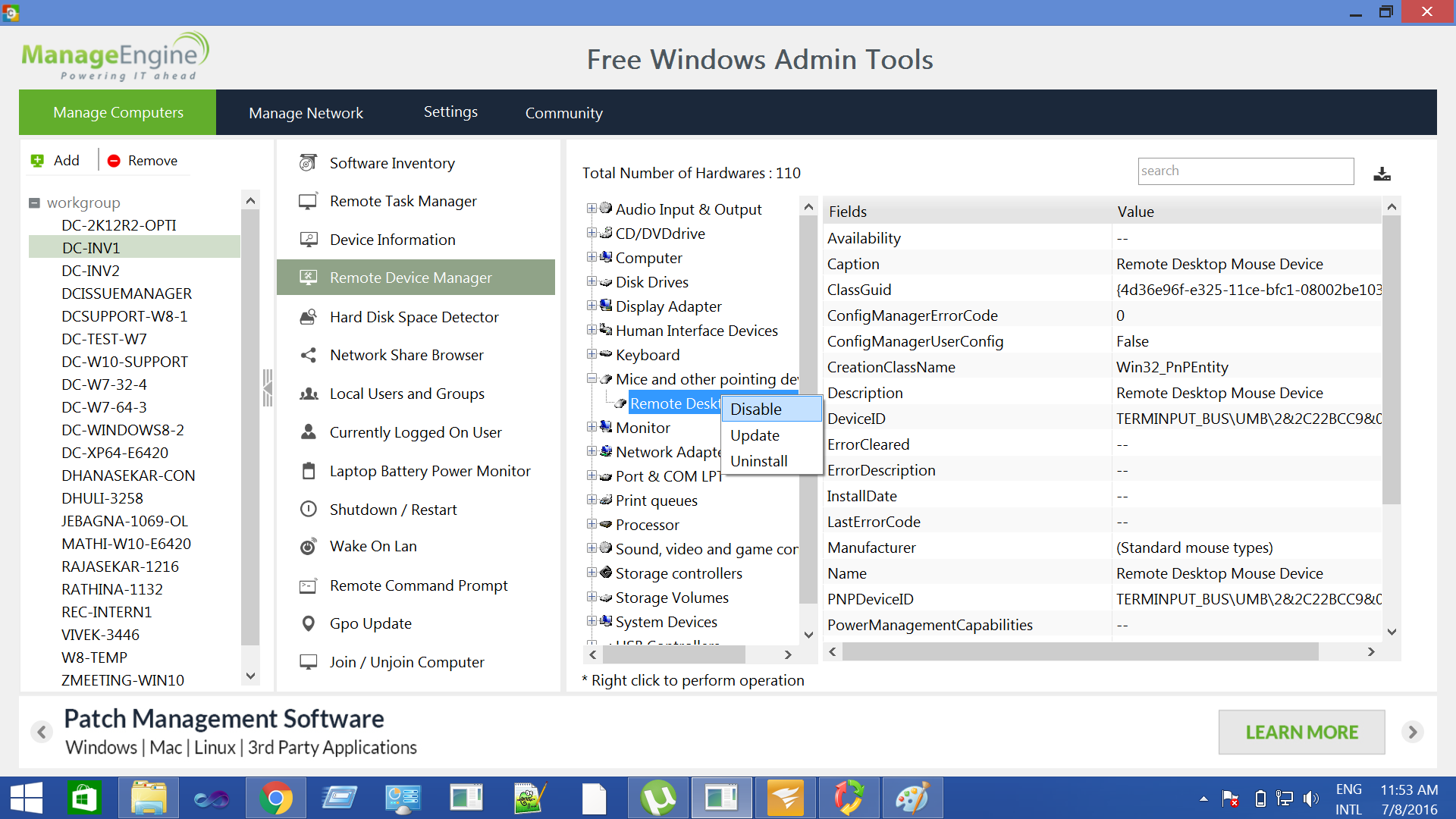
Task: Click the Network Share Browser share icon
Action: tap(308, 355)
